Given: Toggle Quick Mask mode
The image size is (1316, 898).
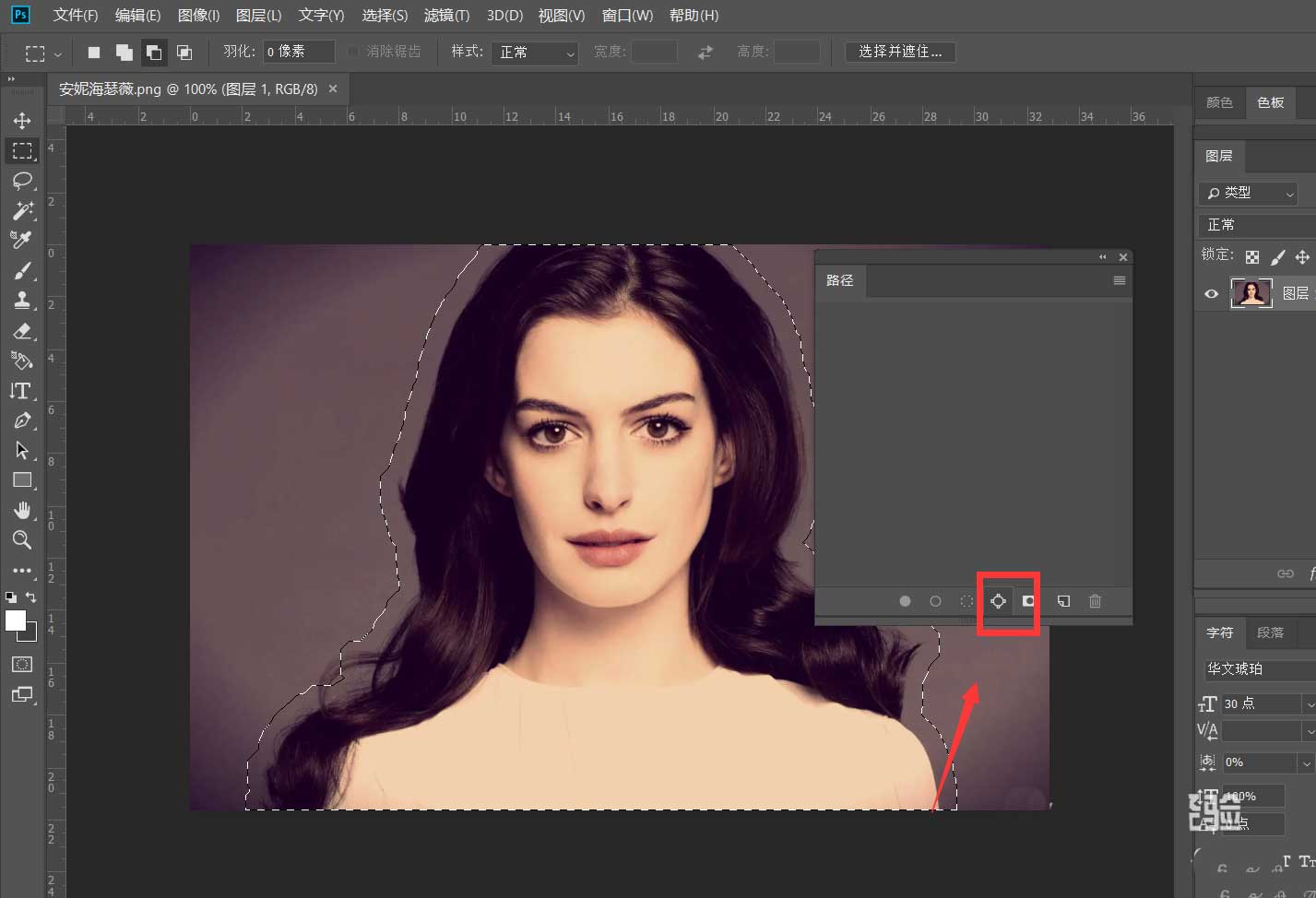Looking at the screenshot, I should [x=22, y=664].
